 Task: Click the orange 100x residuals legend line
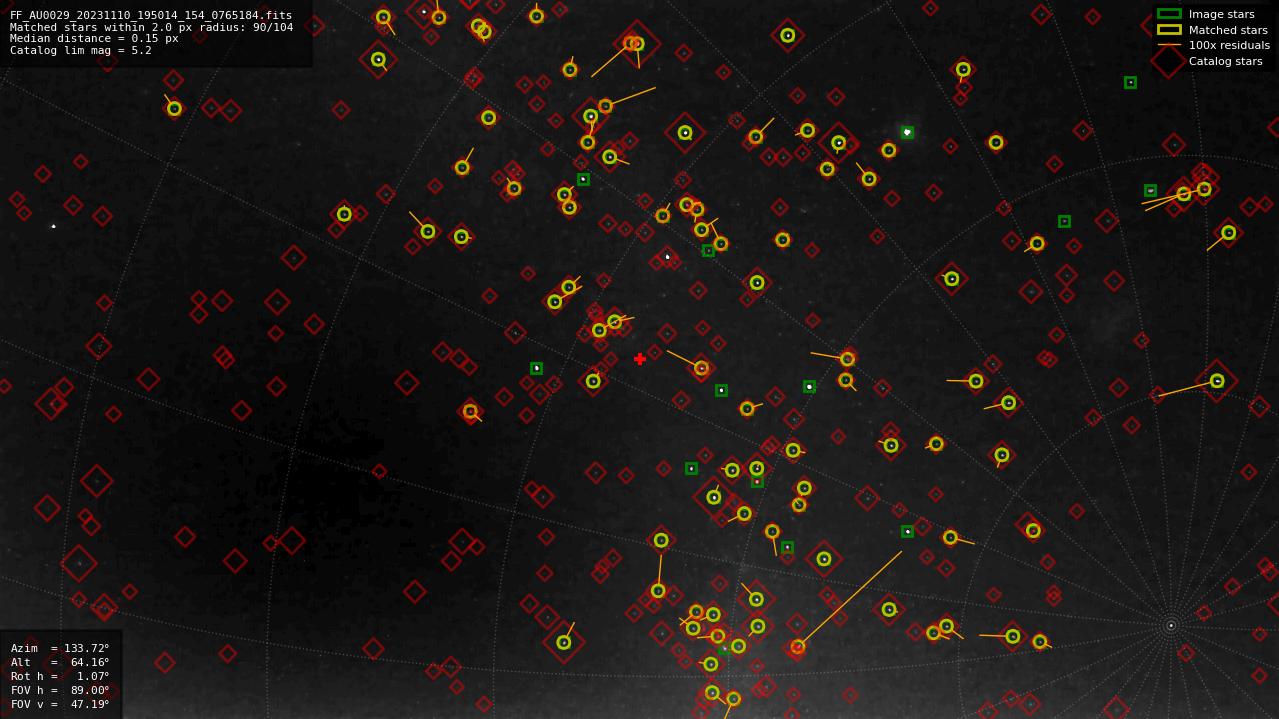[x=1169, y=45]
